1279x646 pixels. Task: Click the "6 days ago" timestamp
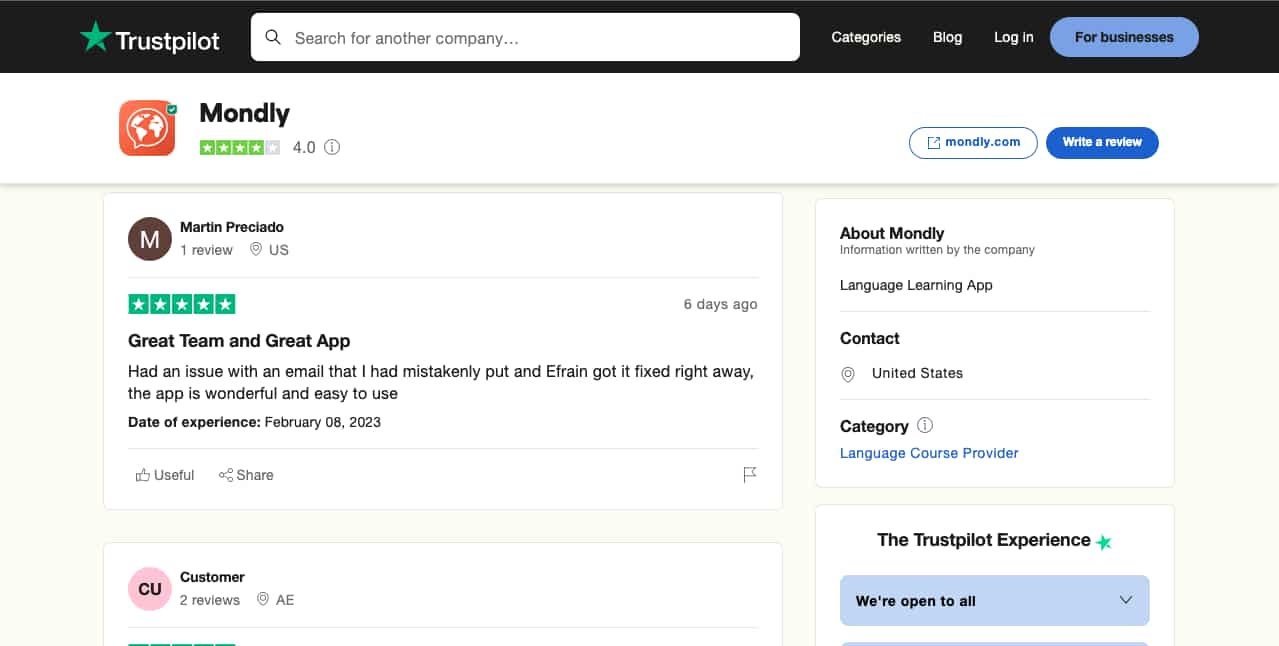720,304
